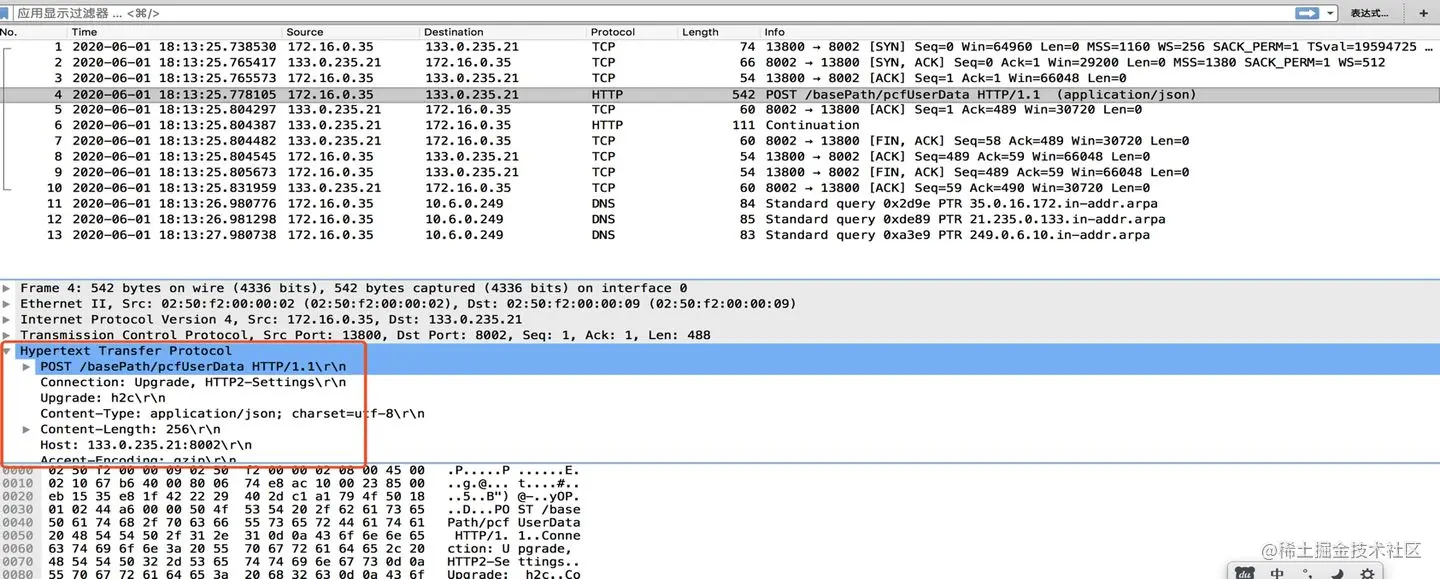
Task: Open input method settings gear
Action: coord(1368,573)
